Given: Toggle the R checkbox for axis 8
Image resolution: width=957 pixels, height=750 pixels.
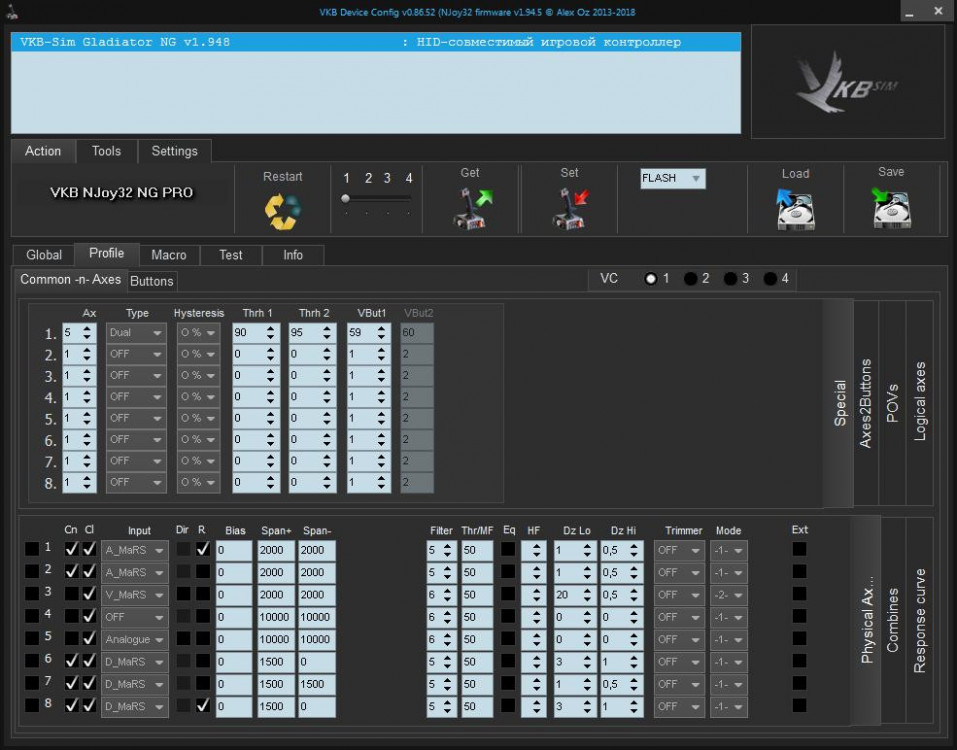Looking at the screenshot, I should 203,706.
